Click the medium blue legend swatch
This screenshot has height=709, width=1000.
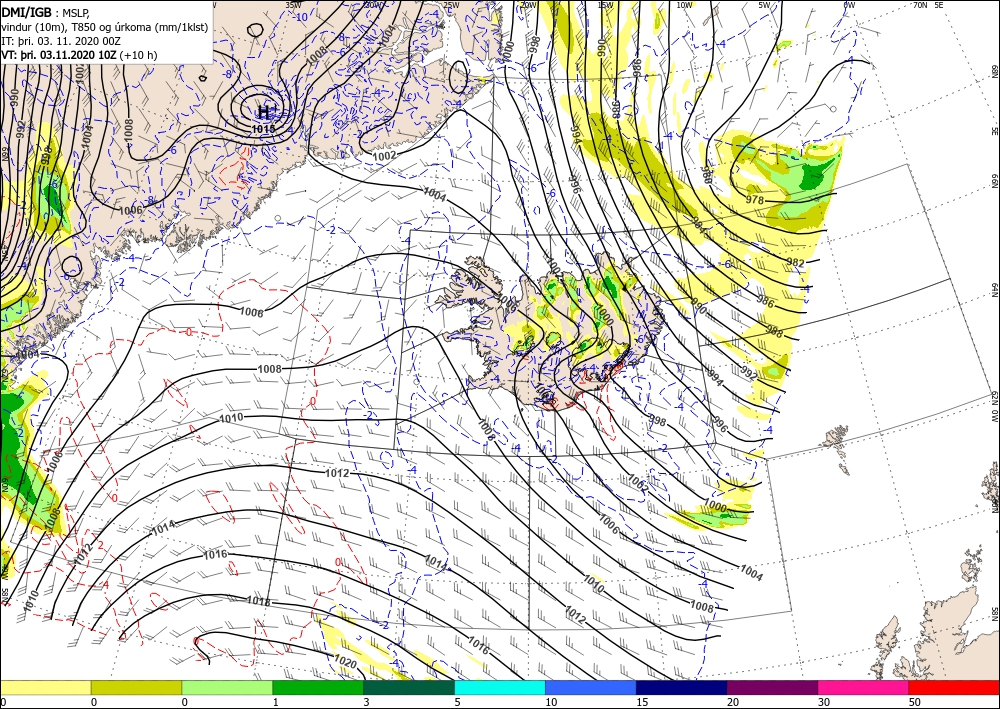point(591,687)
